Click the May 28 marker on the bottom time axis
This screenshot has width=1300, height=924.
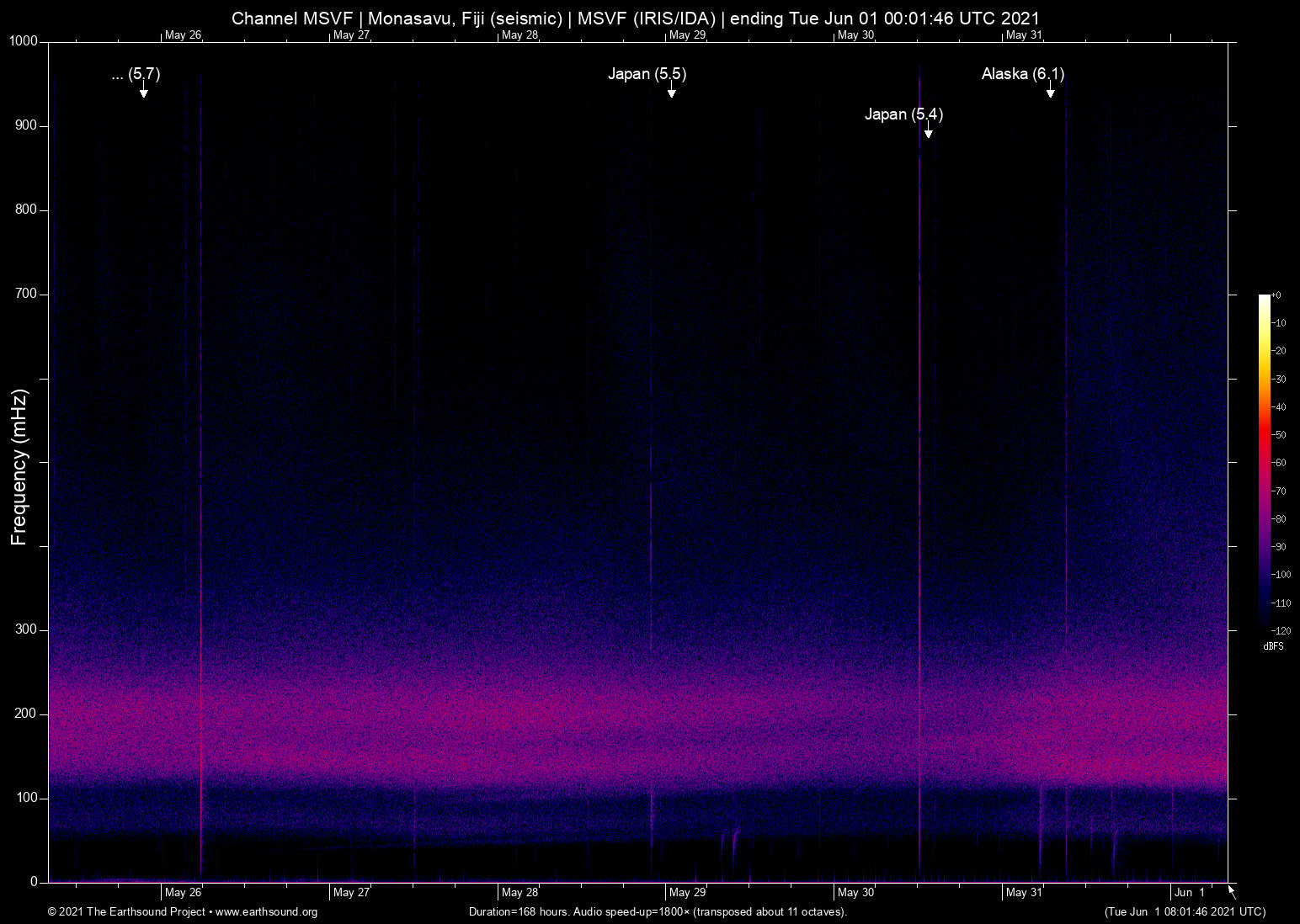click(519, 893)
